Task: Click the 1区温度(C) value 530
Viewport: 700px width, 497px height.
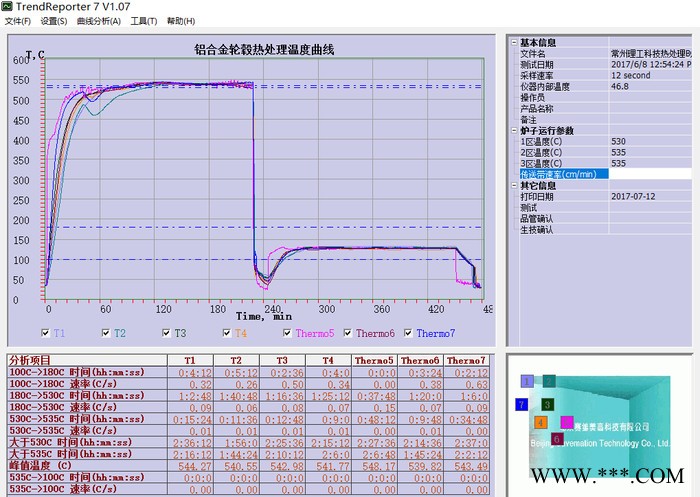Action: pyautogui.click(x=650, y=142)
